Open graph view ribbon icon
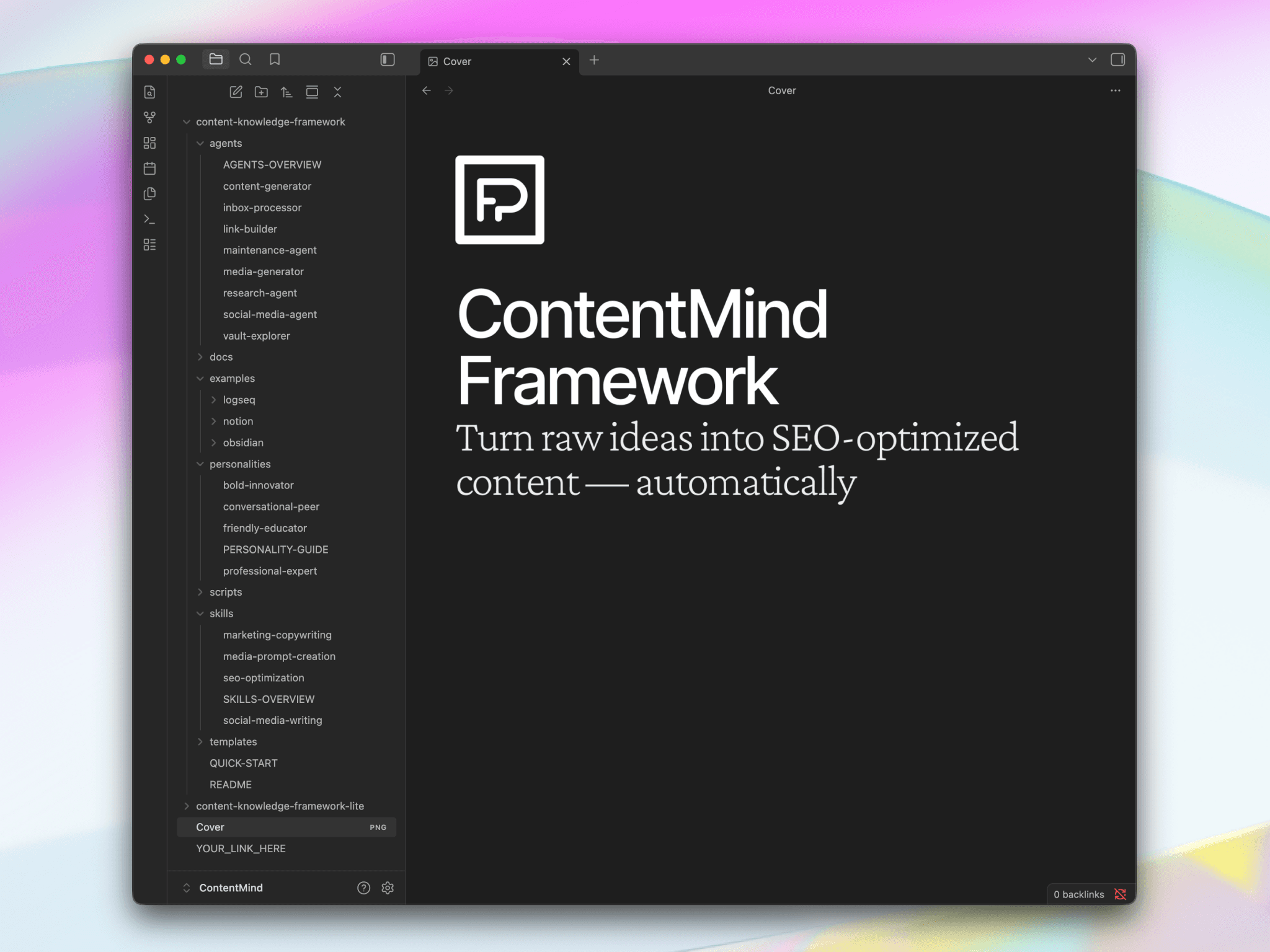1270x952 pixels. click(x=149, y=117)
